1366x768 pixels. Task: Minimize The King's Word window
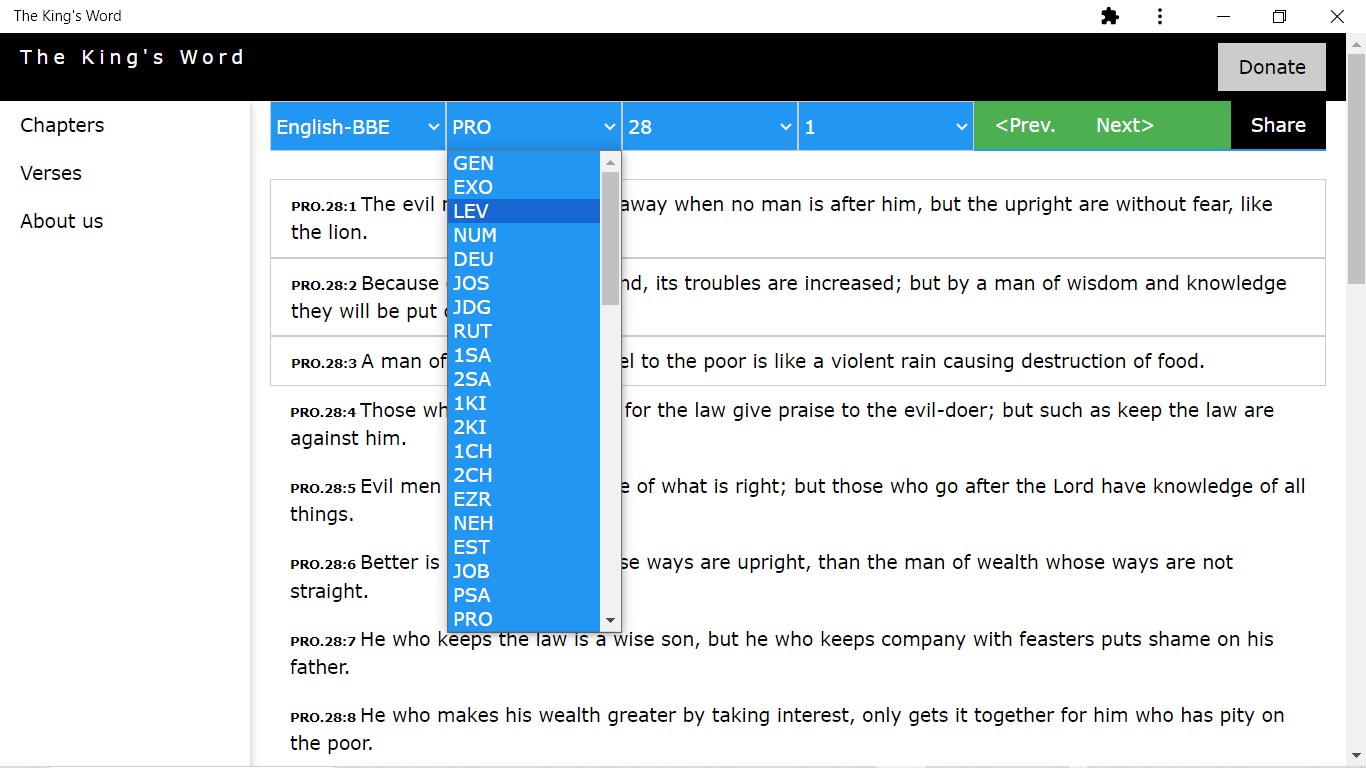1222,16
